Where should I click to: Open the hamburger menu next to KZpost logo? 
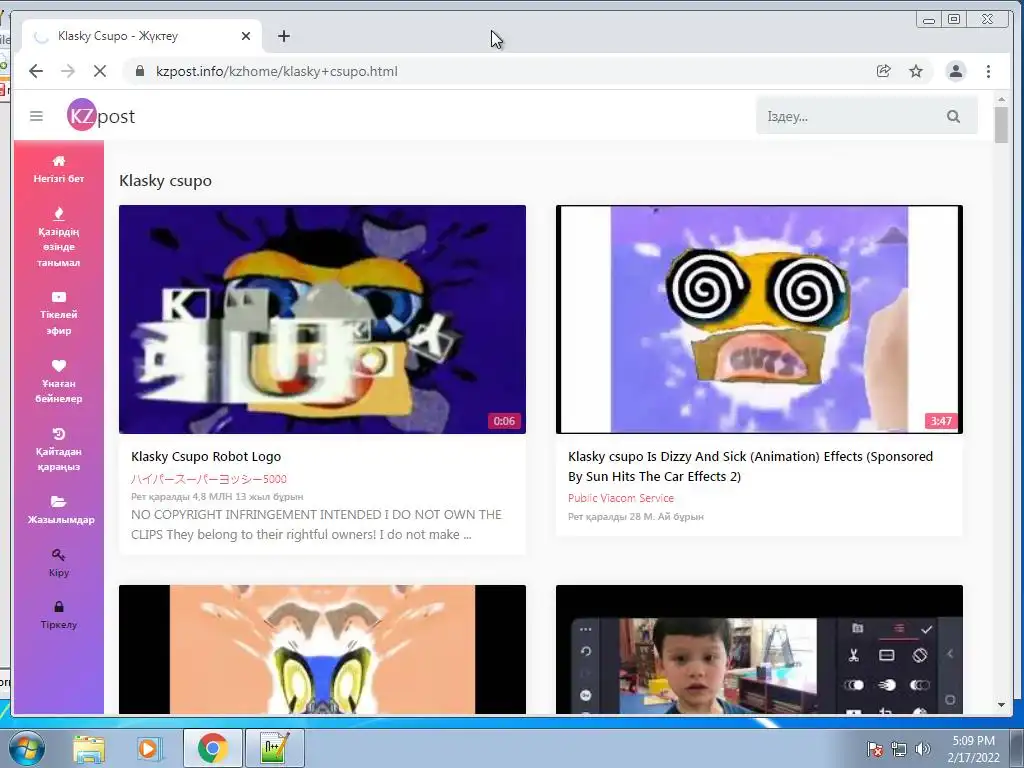tap(37, 116)
